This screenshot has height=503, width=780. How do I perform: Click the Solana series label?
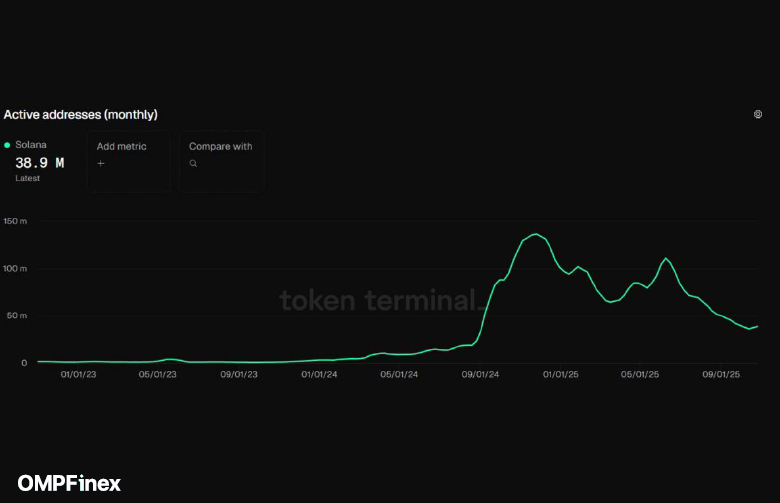(31, 145)
